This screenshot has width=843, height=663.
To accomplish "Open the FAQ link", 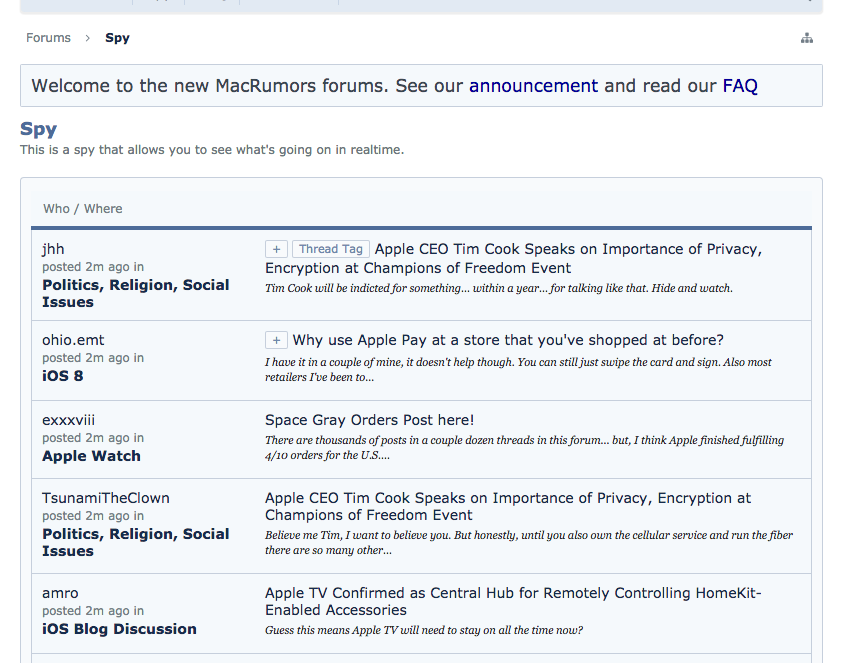I will point(740,85).
